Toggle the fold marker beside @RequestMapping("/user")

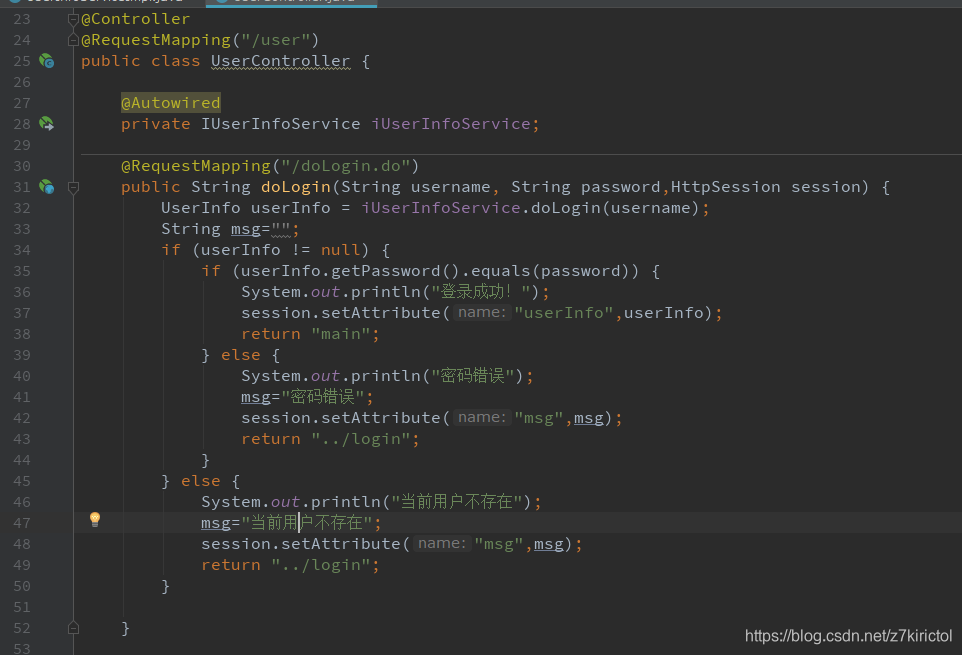pyautogui.click(x=73, y=40)
